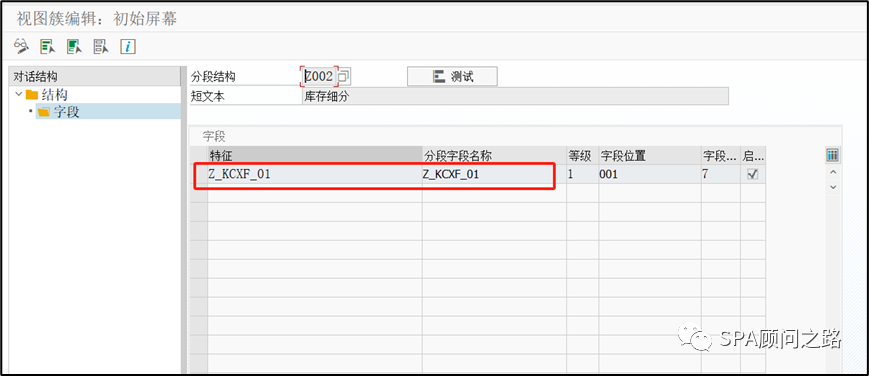
Task: Click the Select Block toolbar icon
Action: click(74, 47)
